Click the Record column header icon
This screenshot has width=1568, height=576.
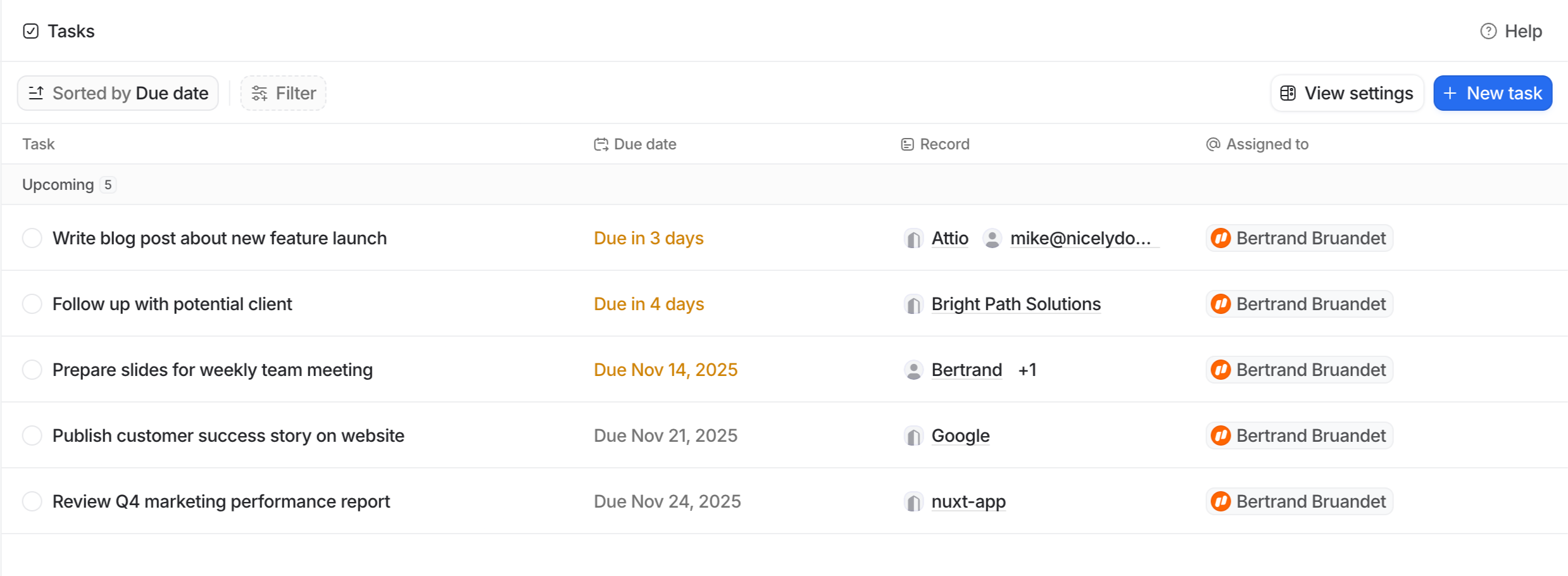pos(906,144)
